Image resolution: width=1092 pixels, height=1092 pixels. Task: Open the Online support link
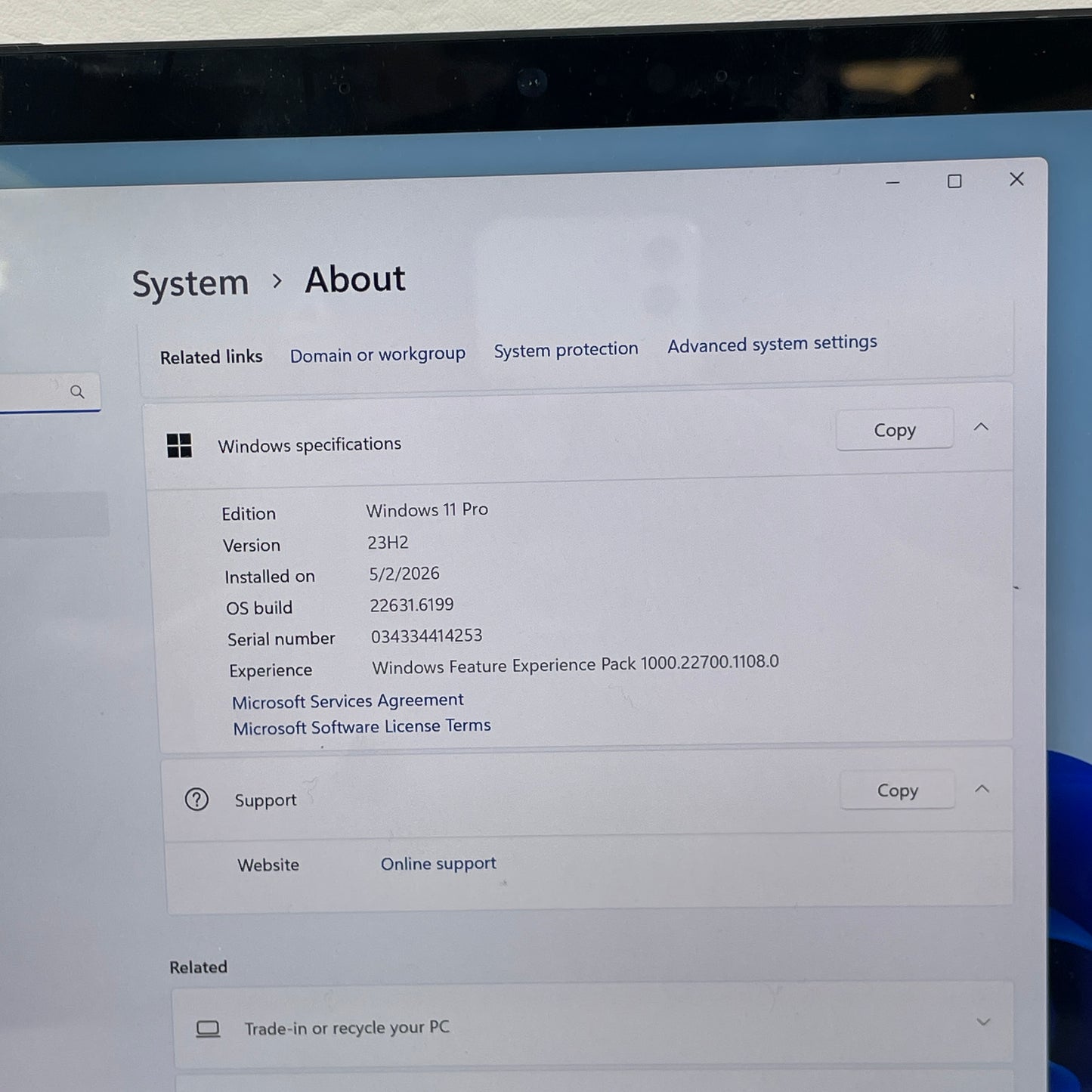438,864
